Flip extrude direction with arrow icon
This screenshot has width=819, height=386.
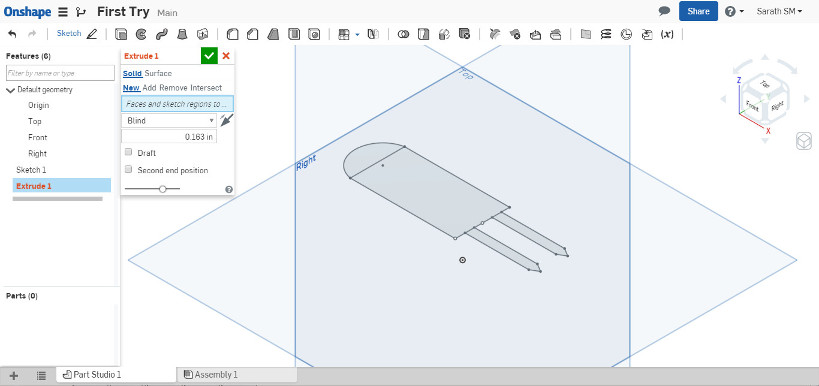pyautogui.click(x=227, y=121)
